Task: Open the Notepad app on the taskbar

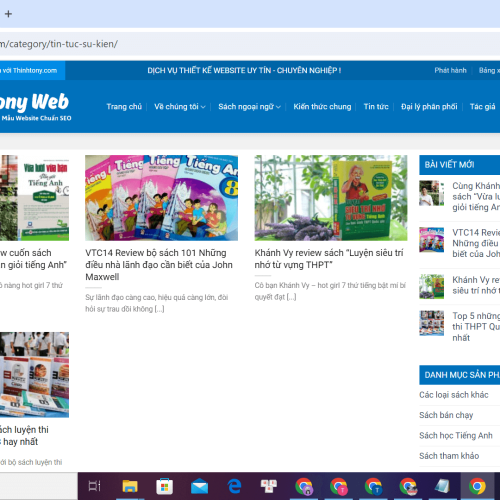Action: [x=443, y=486]
